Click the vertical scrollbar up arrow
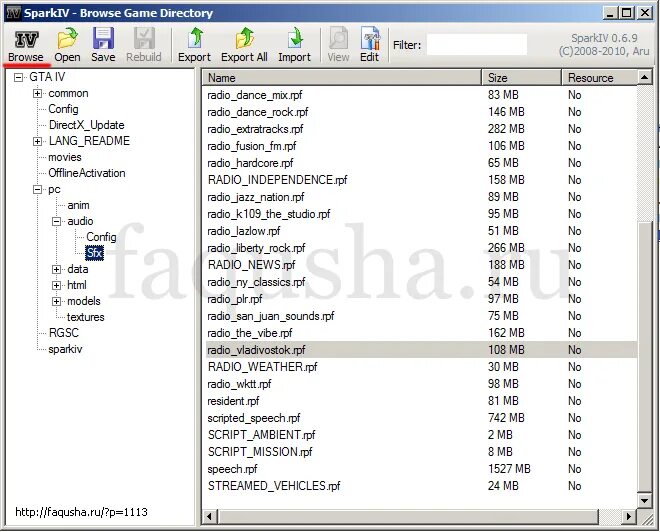The width and height of the screenshot is (660, 532). tap(645, 77)
